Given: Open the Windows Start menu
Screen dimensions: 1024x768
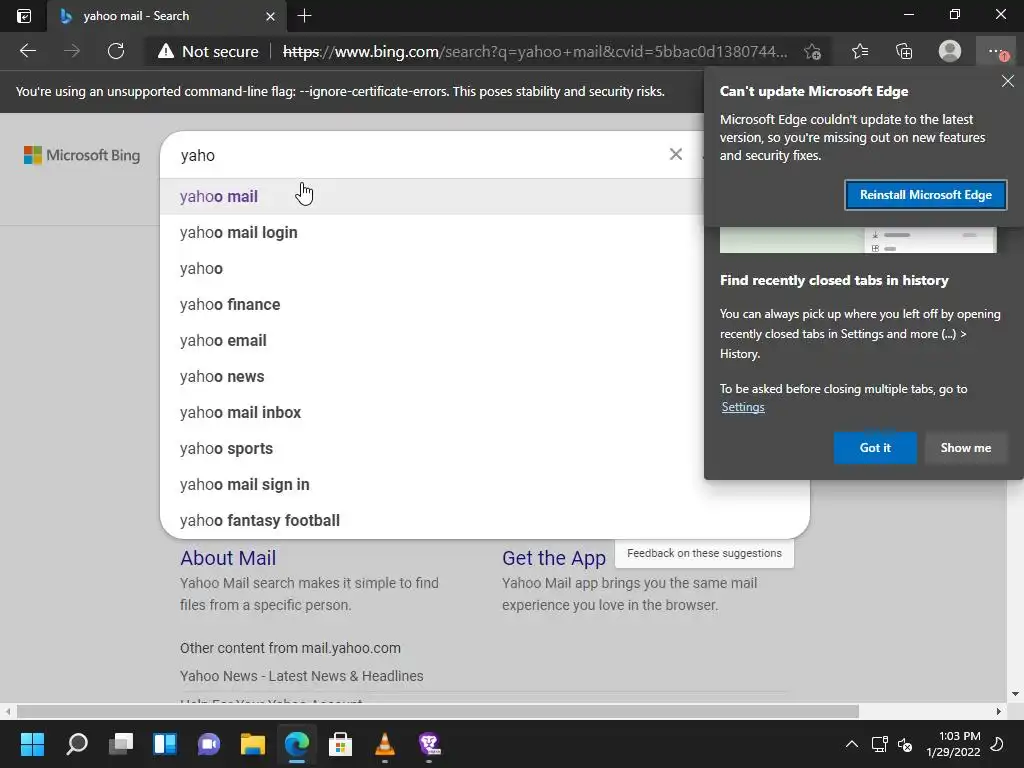Looking at the screenshot, I should click(x=32, y=744).
